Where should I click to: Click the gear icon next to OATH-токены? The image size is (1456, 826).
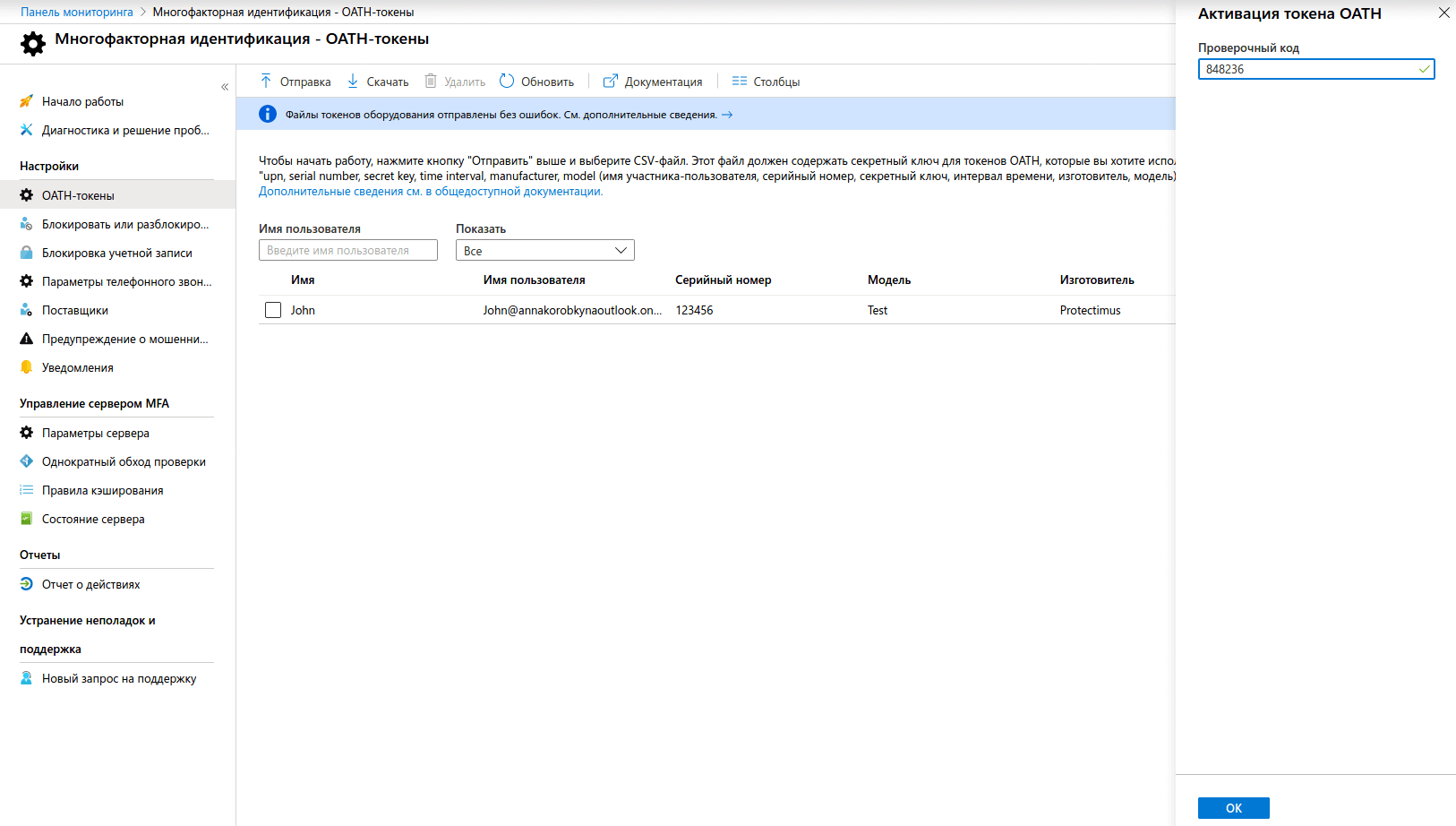pos(26,195)
